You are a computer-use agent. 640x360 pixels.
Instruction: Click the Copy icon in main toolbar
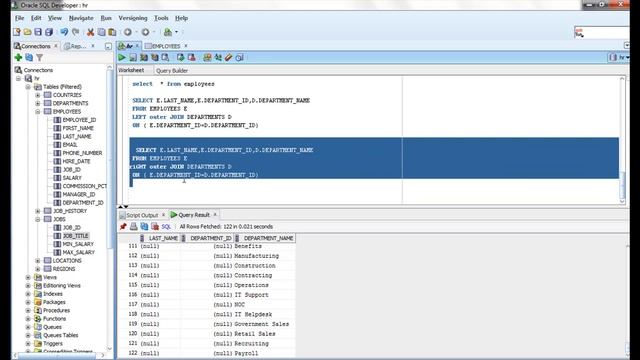click(101, 32)
